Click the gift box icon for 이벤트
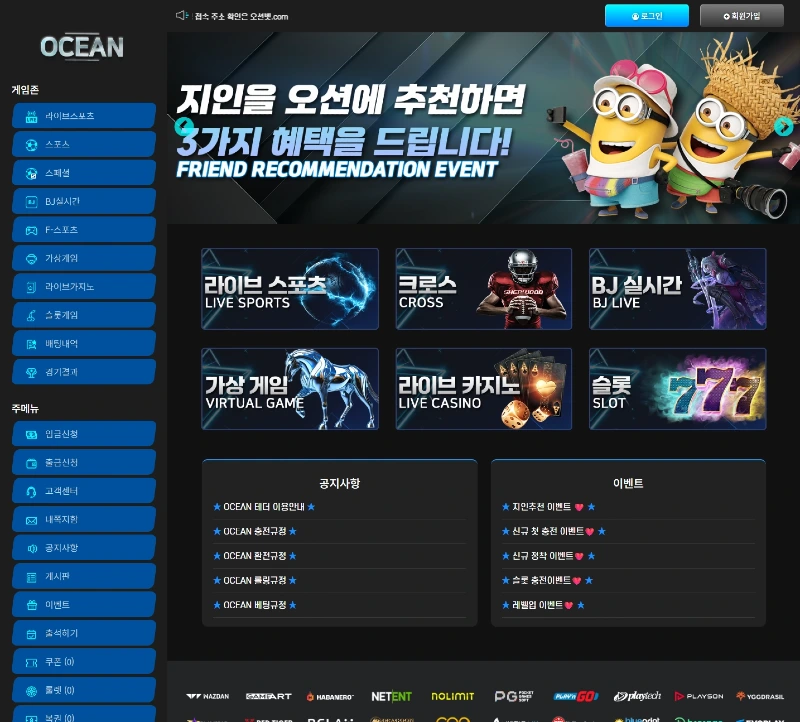 [x=31, y=605]
